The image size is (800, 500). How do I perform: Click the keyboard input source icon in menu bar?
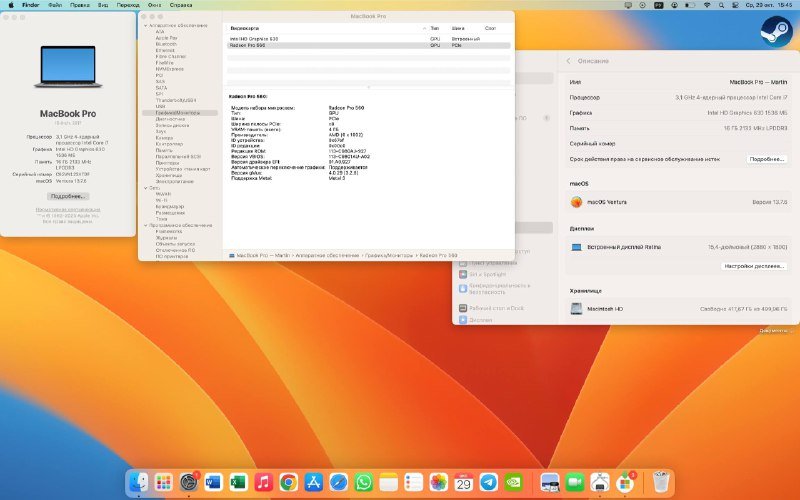[659, 5]
